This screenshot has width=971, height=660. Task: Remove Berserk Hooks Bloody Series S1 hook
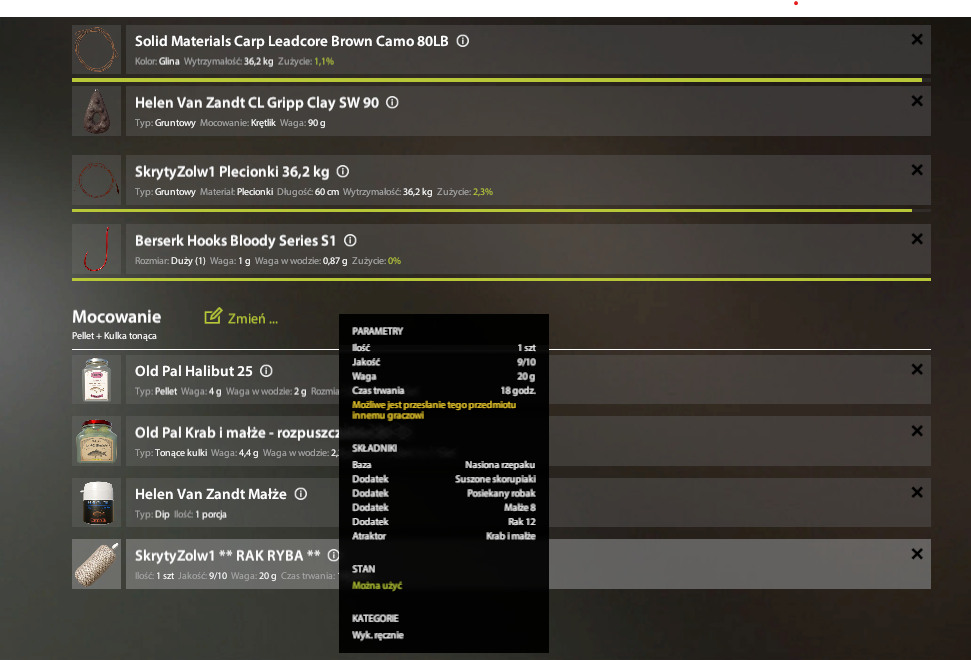pos(917,239)
